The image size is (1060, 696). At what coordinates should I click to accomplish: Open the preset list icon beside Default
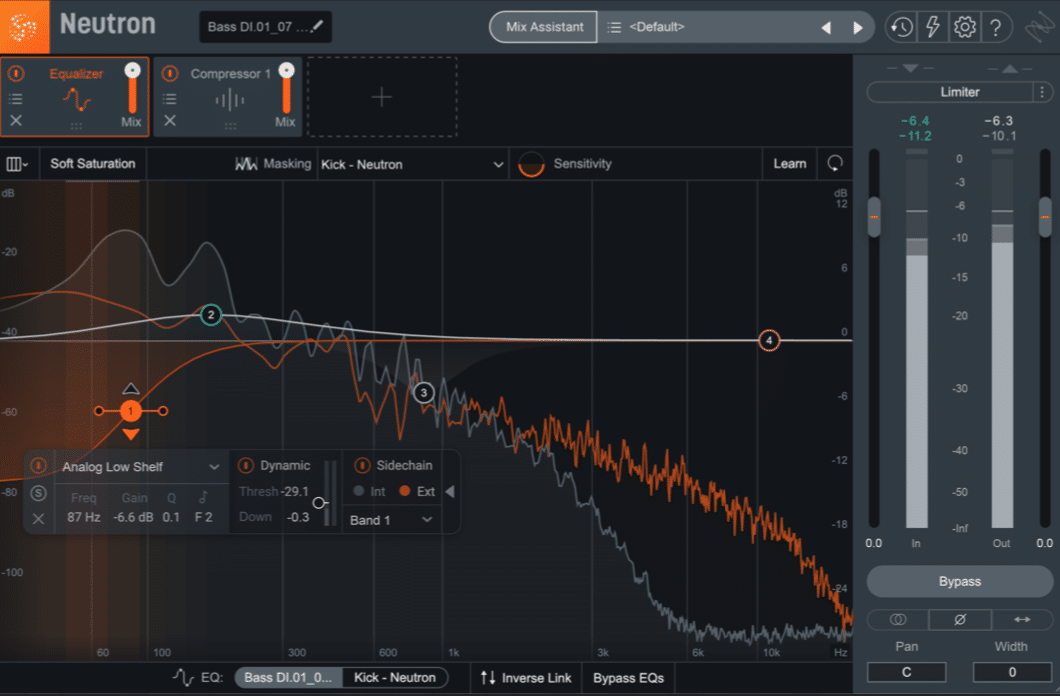[614, 27]
